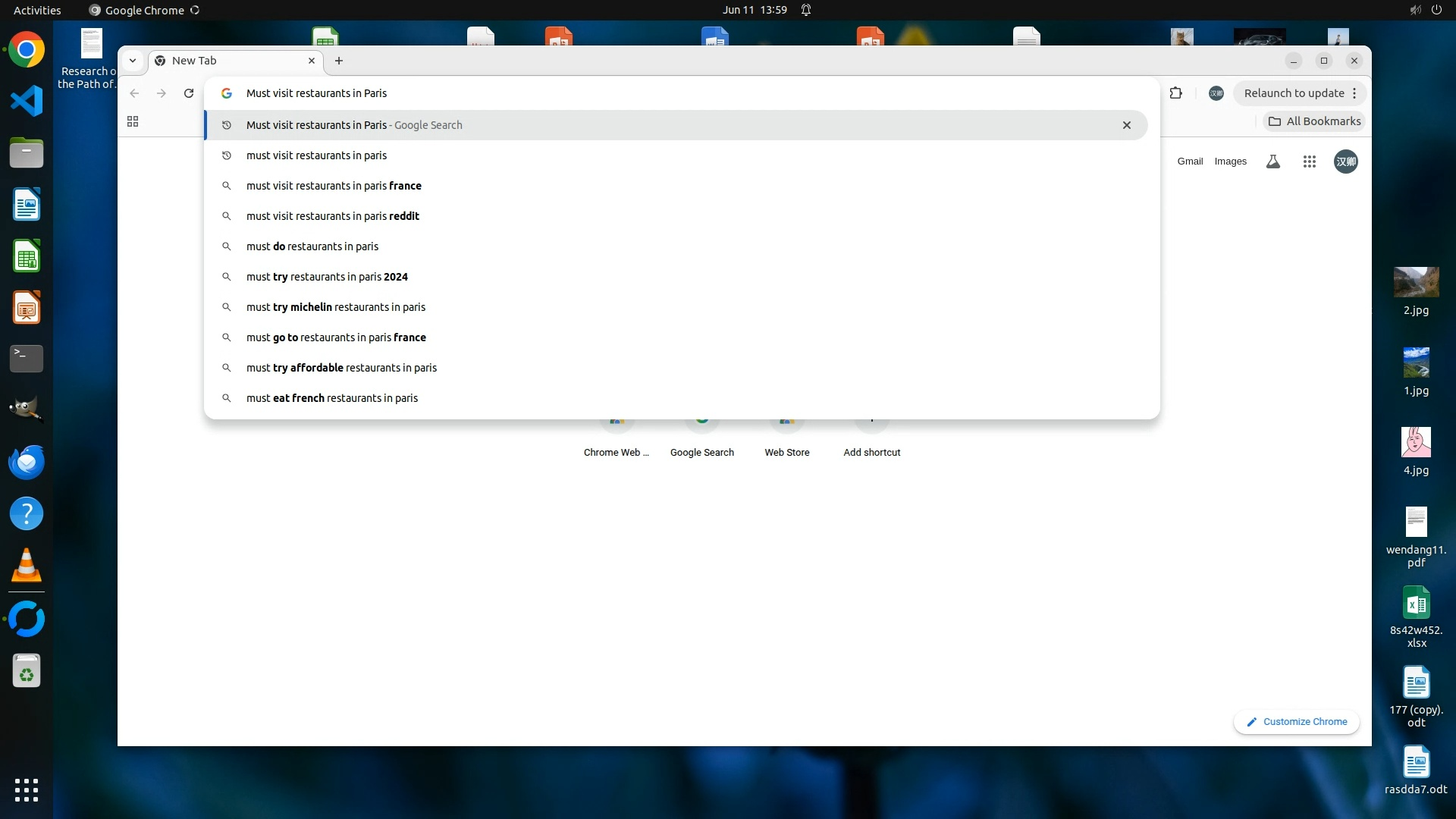Click Relaunch to update button
This screenshot has width=1456, height=819.
click(x=1293, y=93)
